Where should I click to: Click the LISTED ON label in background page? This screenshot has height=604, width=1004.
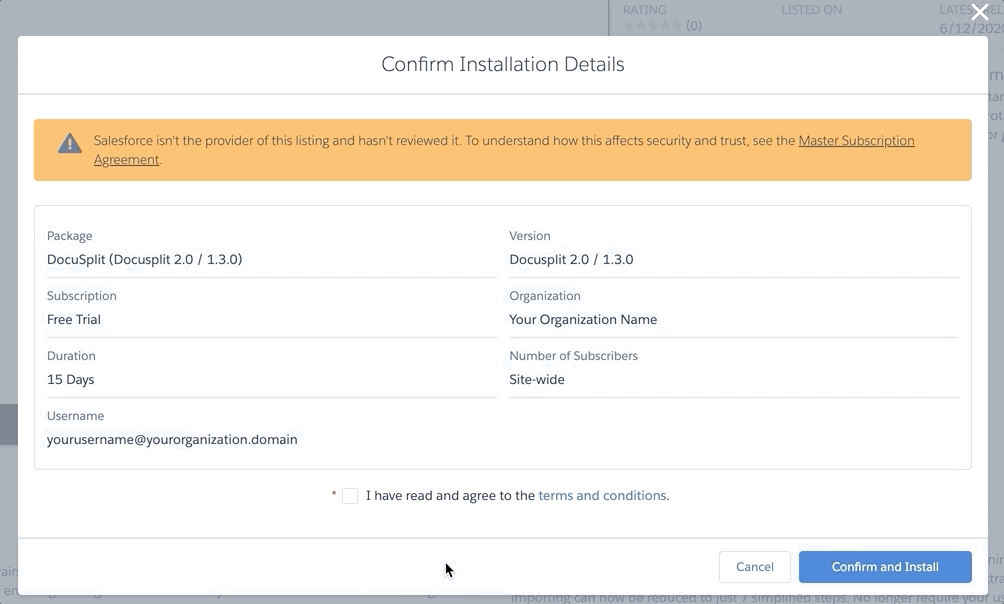[811, 10]
